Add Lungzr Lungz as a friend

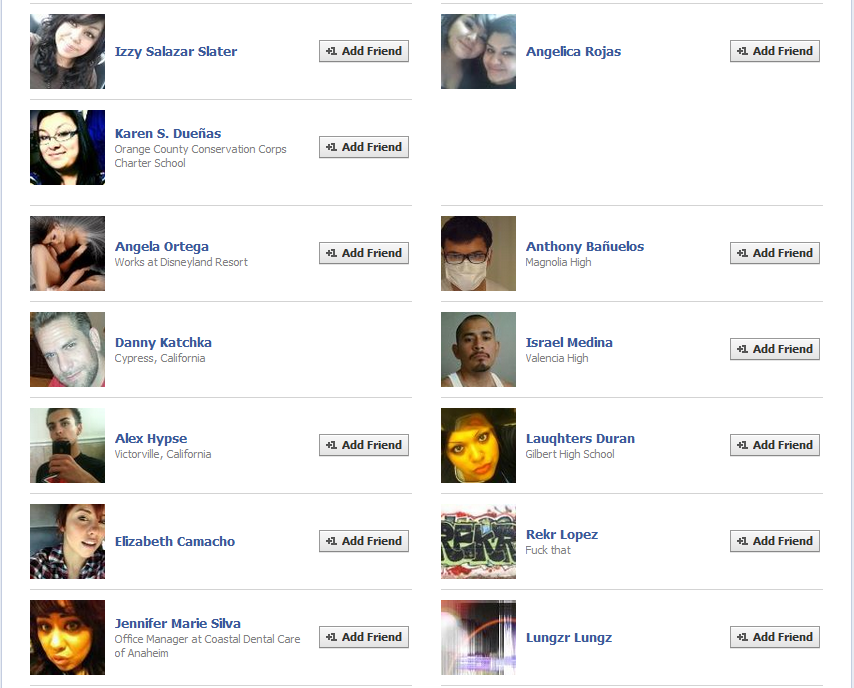[774, 637]
